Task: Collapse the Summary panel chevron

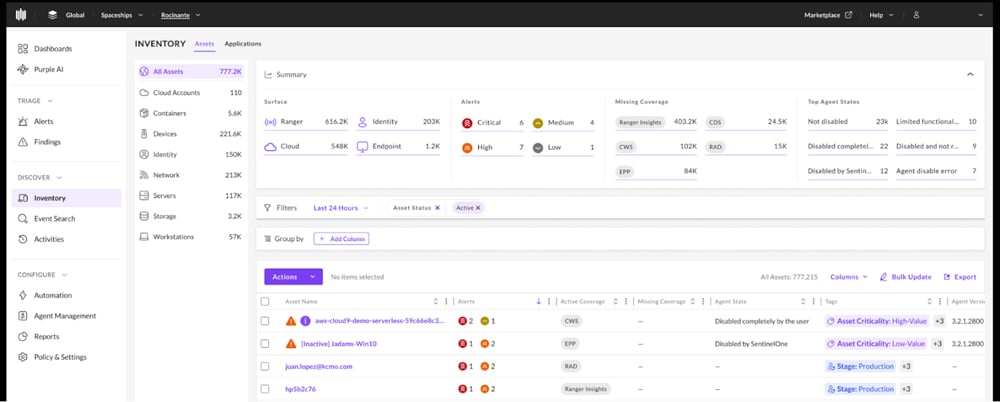Action: coord(969,74)
